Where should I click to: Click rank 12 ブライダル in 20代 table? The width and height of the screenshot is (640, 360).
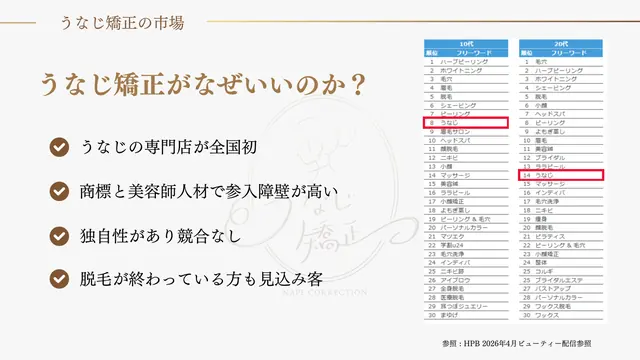point(561,158)
